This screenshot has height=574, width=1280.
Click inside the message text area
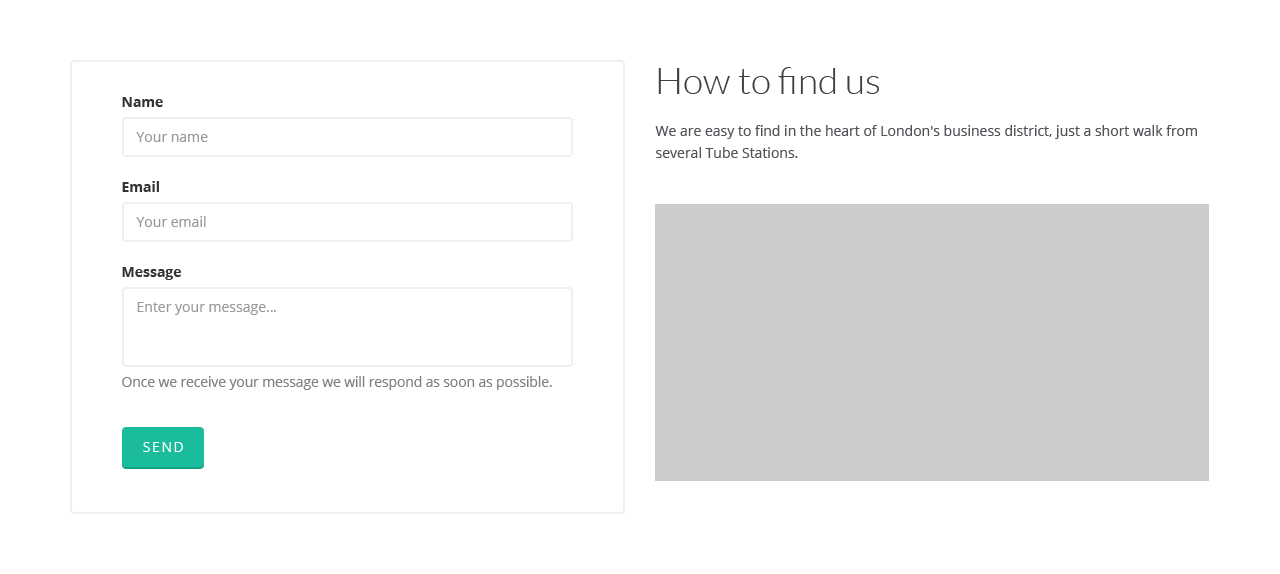347,327
